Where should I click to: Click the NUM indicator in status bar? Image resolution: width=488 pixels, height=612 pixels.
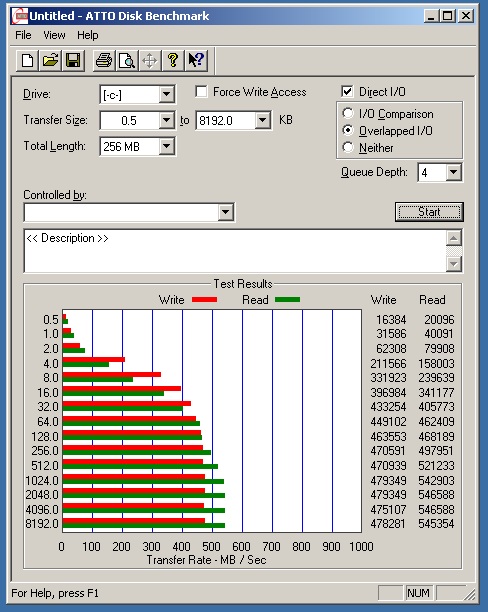[x=419, y=593]
